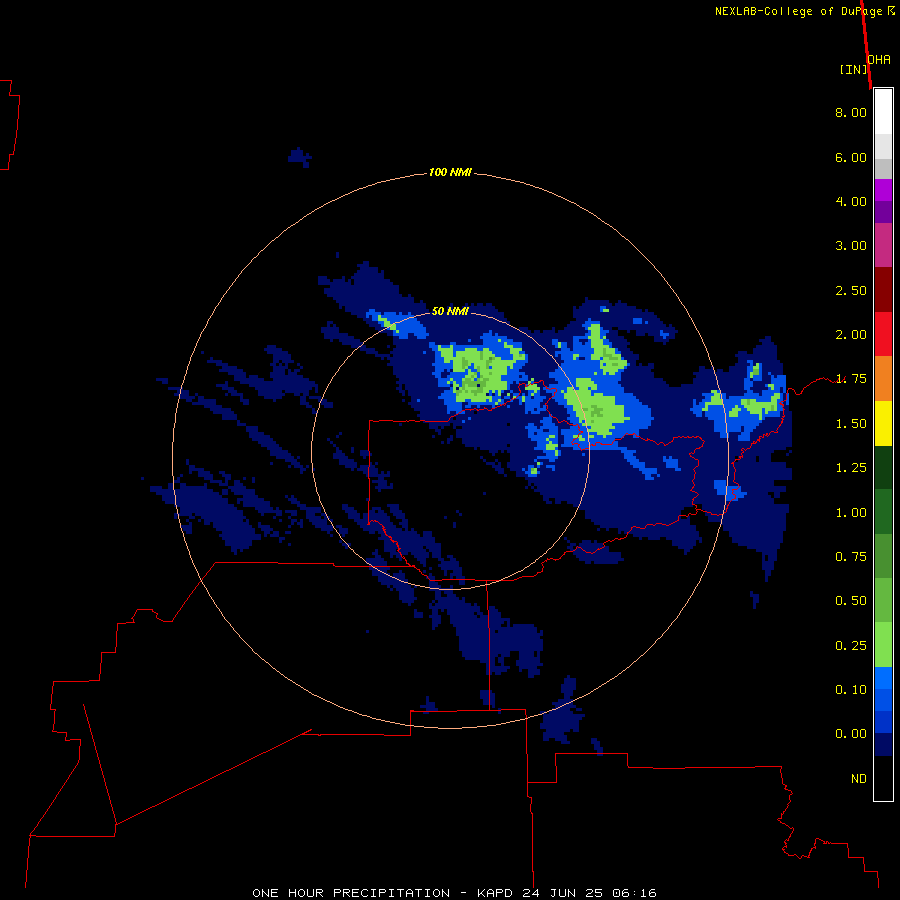Click the ND no-data label
Viewport: 900px width, 900px height.
pos(859,779)
